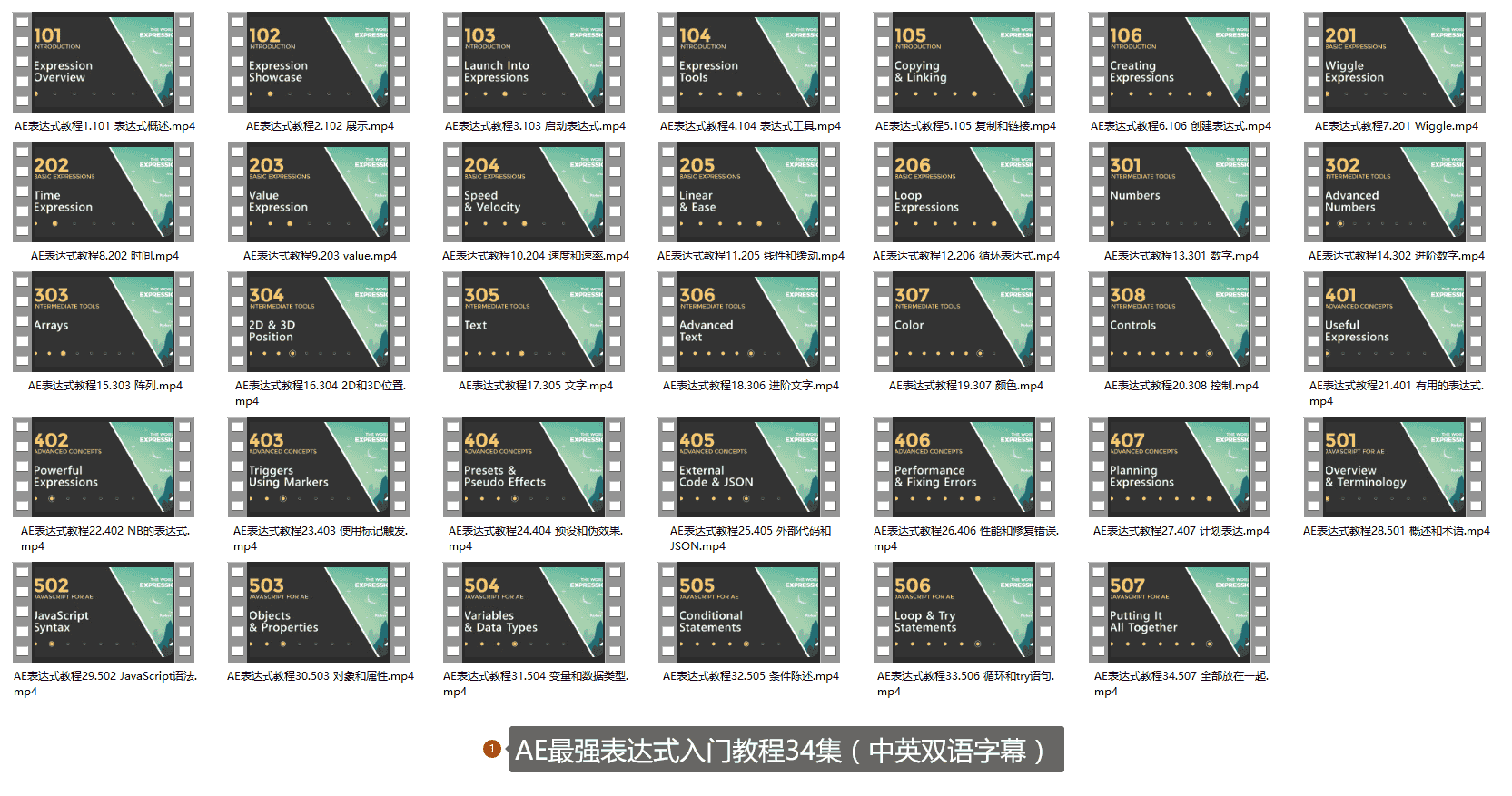Select the 101 Expression Overview video thumbnail

tap(104, 63)
